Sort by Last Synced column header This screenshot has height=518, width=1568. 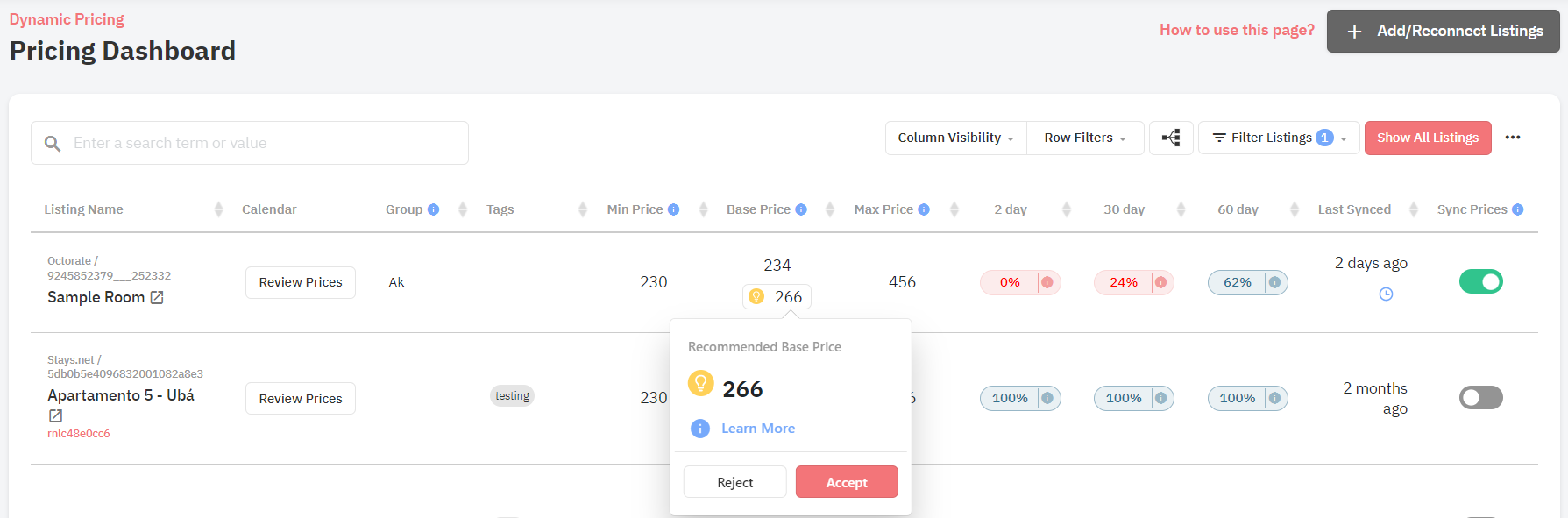1354,209
